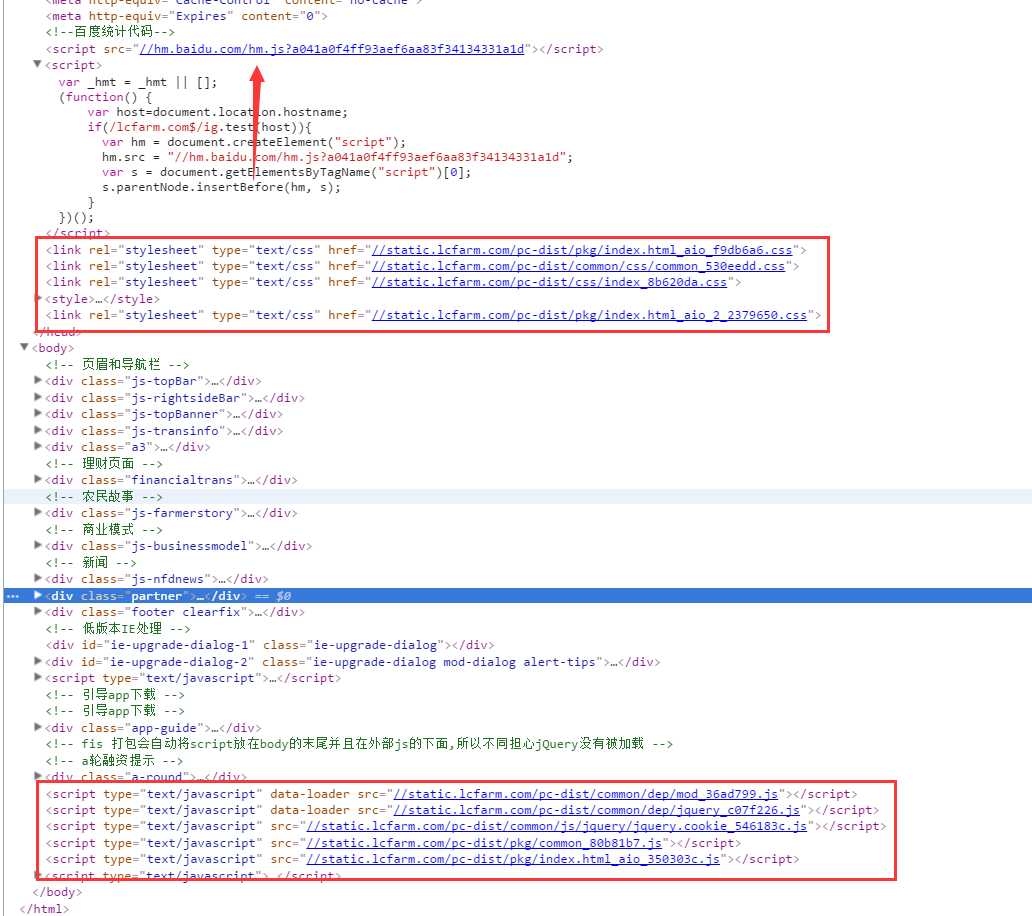Select the ie-upgrade-dialog-1 div row
1032x916 pixels.
(270, 645)
